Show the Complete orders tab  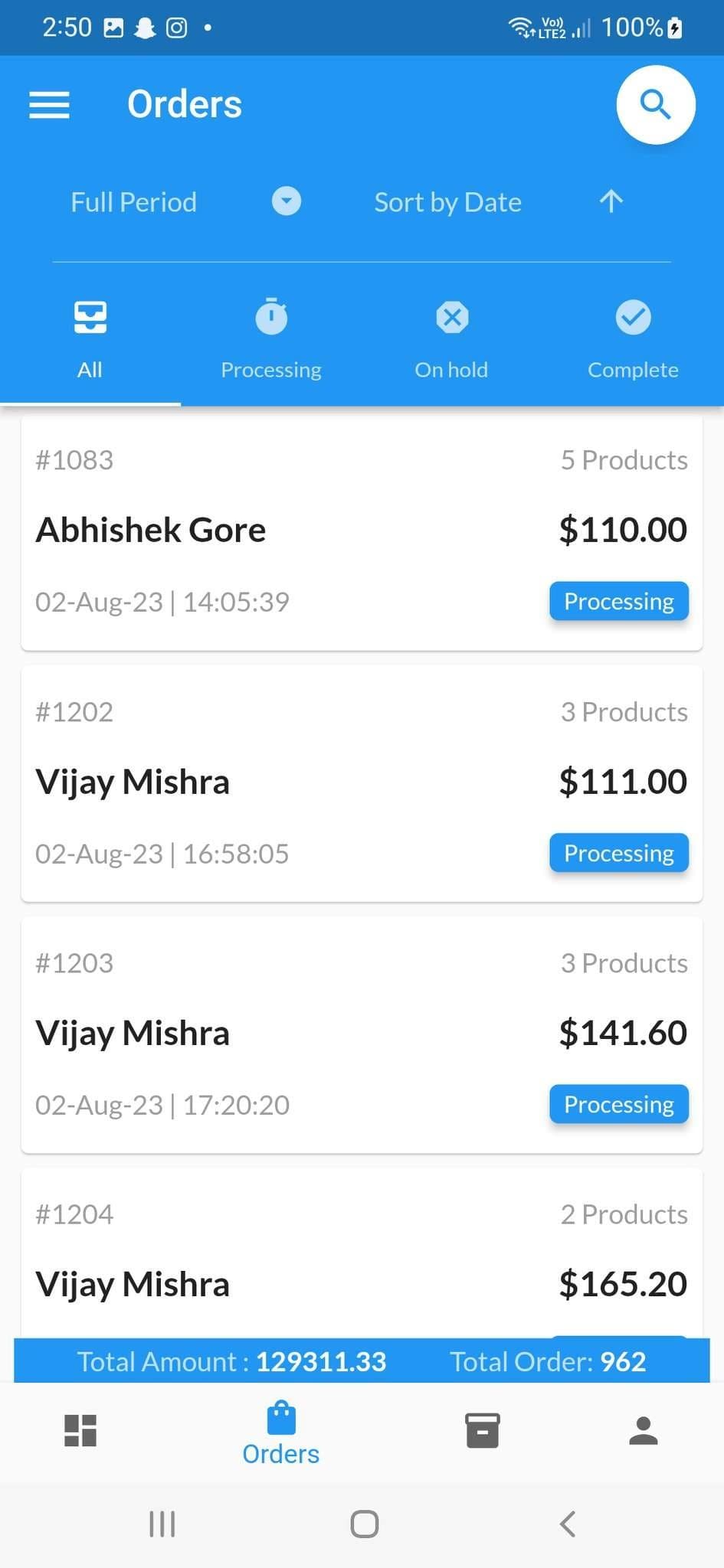[x=633, y=337]
